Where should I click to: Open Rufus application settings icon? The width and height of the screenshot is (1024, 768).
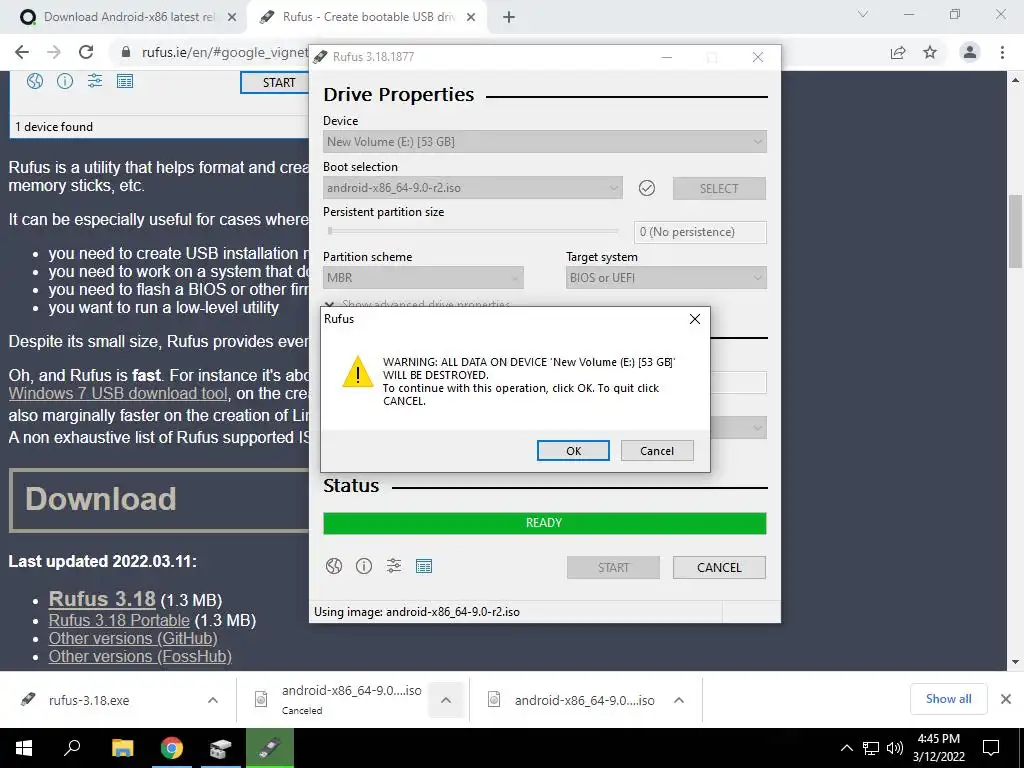(x=394, y=566)
